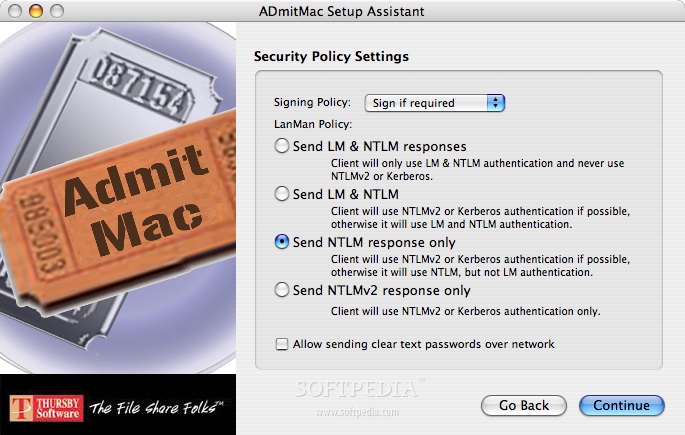Click the Security Policy Settings heading
The image size is (685, 435).
(x=331, y=56)
